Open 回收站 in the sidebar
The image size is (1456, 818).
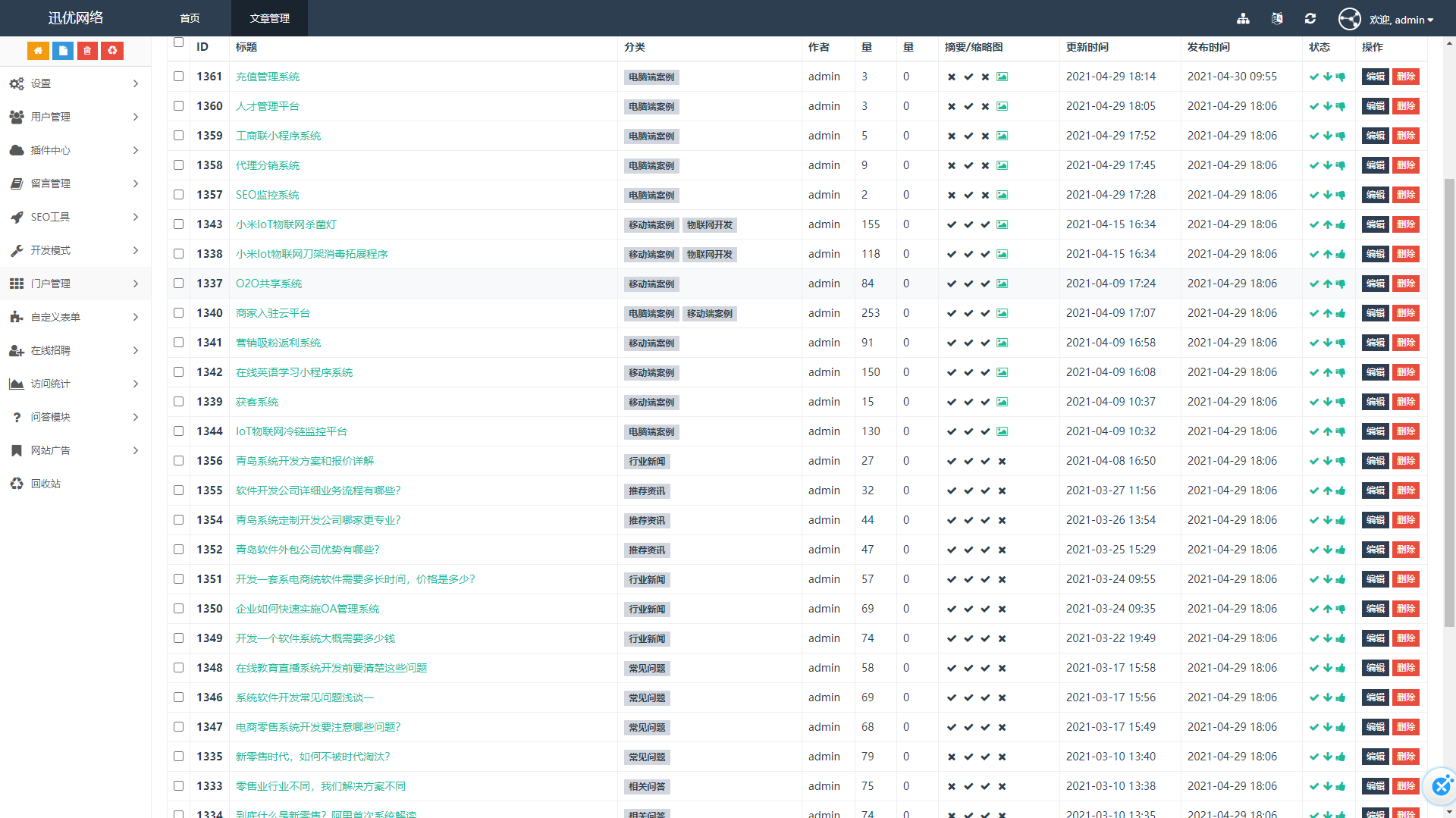[45, 484]
